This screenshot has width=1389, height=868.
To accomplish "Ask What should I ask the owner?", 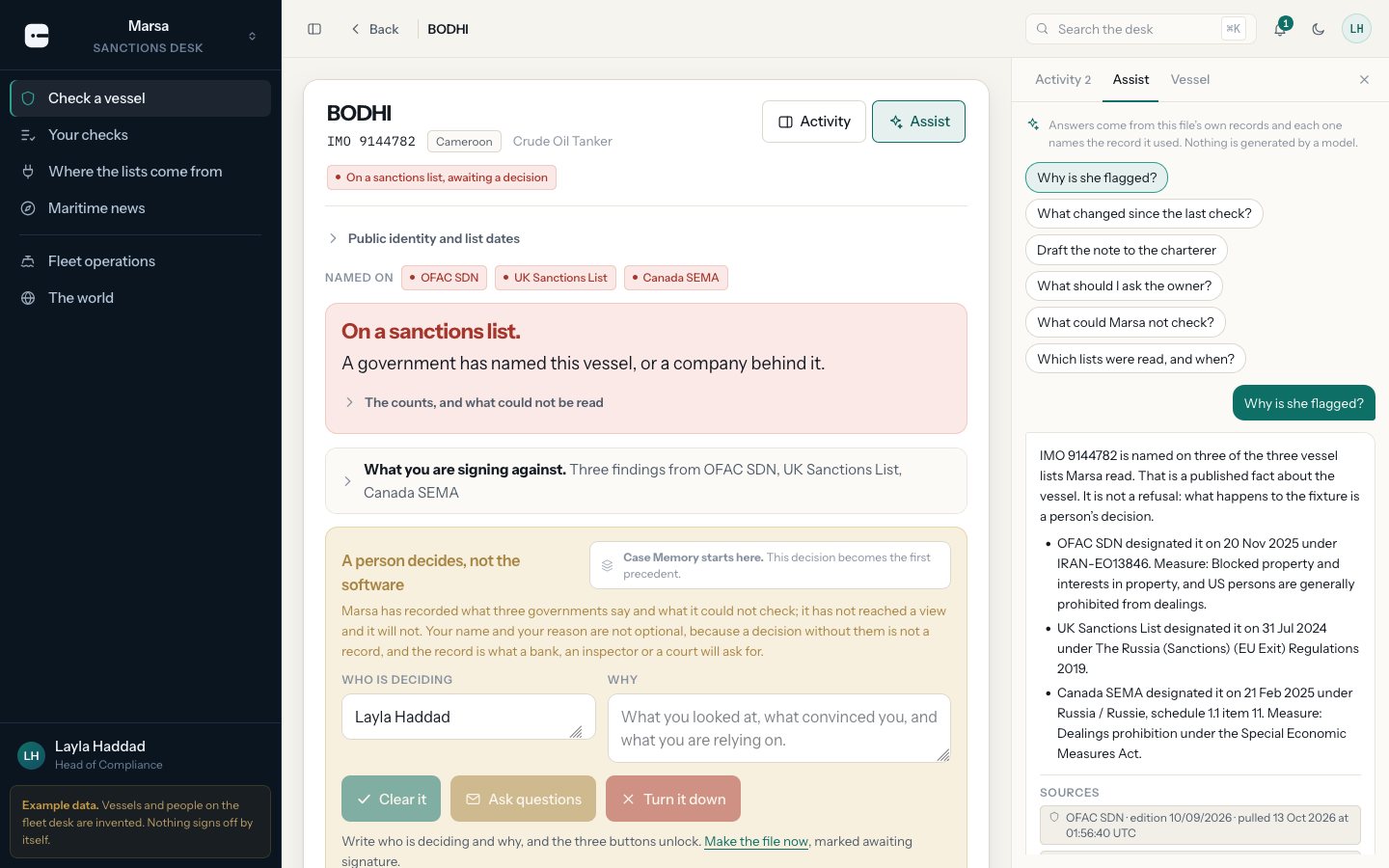I will click(1125, 286).
